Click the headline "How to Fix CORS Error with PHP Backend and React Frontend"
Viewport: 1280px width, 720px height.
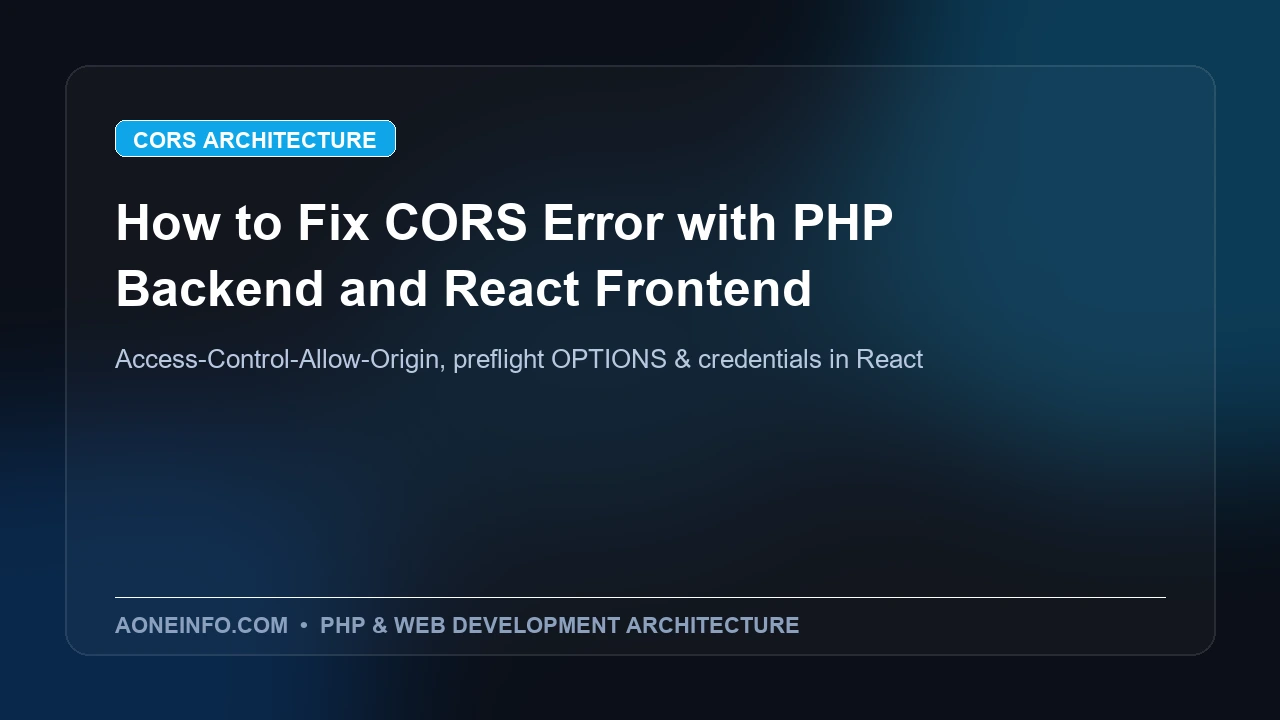(x=504, y=255)
